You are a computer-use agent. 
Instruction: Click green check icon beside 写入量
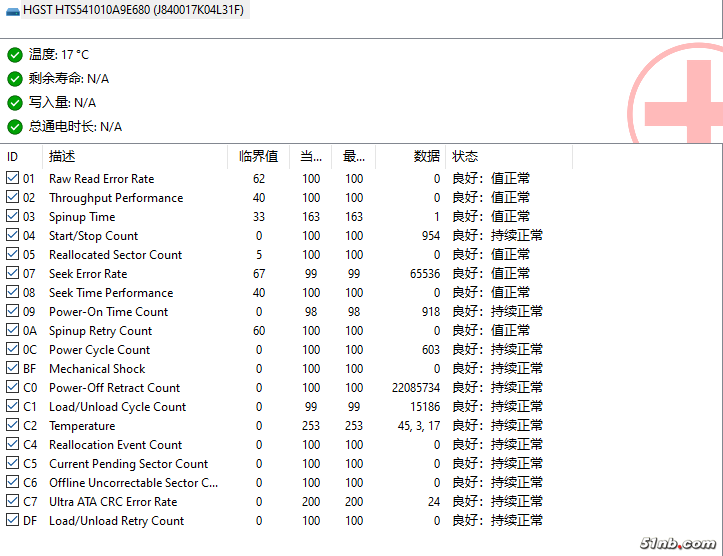(x=14, y=103)
